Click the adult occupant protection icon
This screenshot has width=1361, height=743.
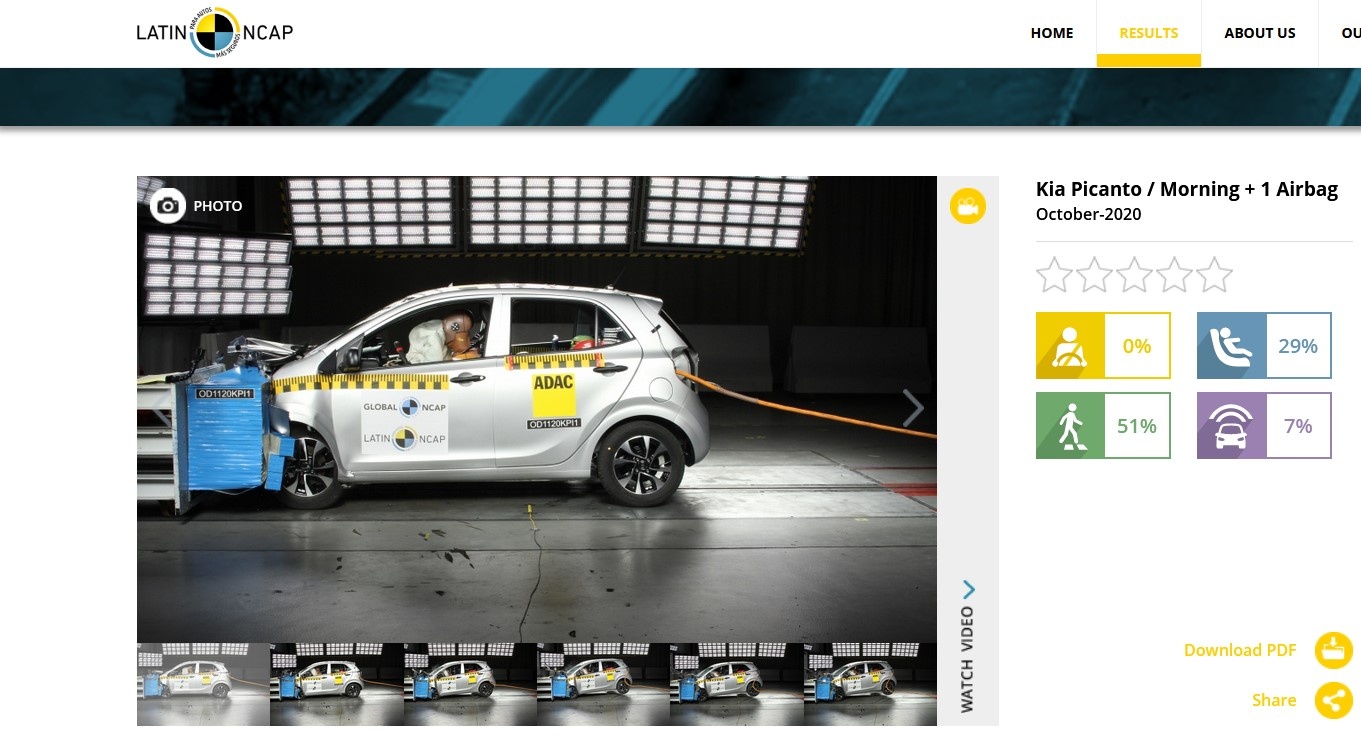tap(1070, 346)
